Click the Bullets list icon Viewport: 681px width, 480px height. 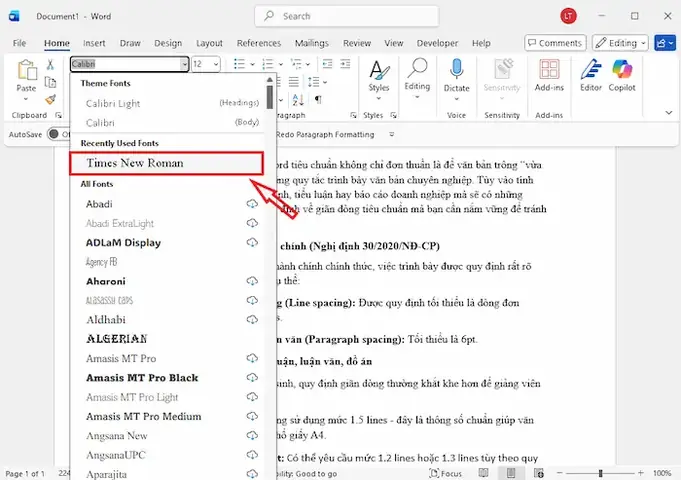click(x=239, y=64)
